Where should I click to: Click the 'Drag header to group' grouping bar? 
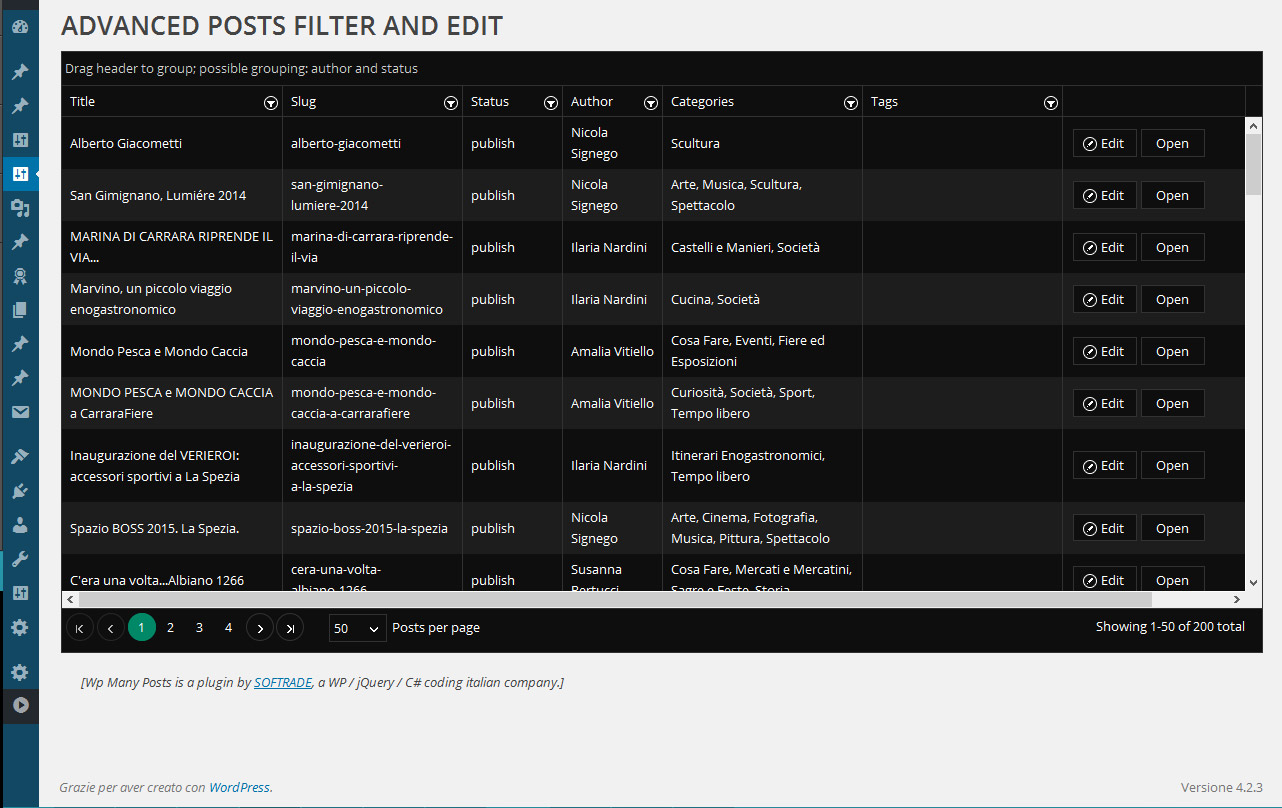point(661,69)
